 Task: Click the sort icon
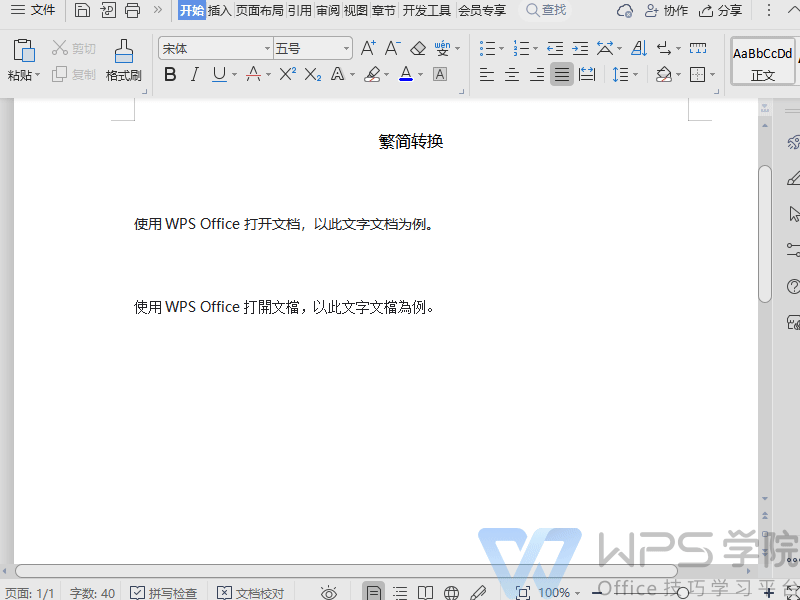639,48
